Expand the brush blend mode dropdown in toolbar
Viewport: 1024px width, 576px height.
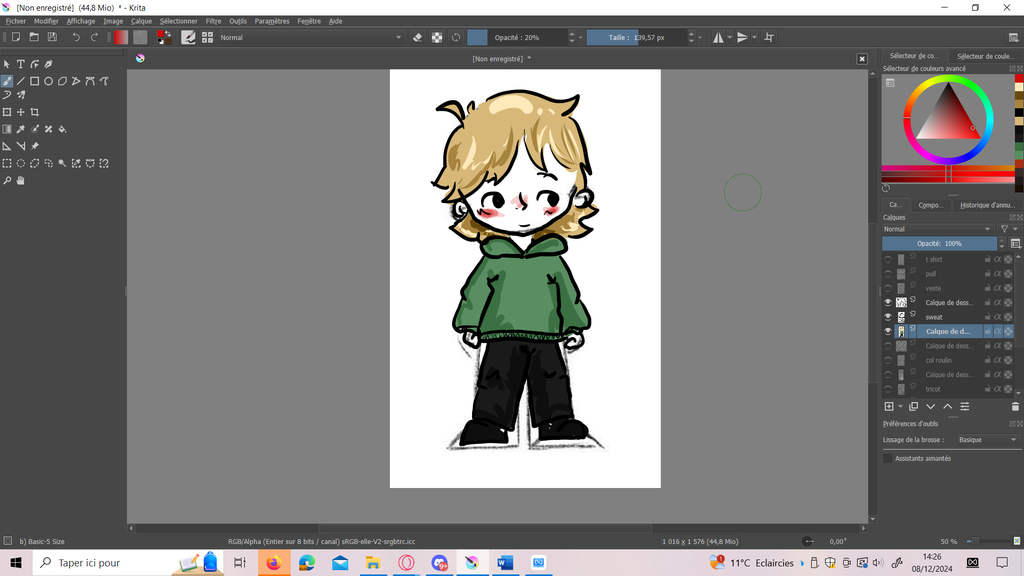(x=310, y=37)
